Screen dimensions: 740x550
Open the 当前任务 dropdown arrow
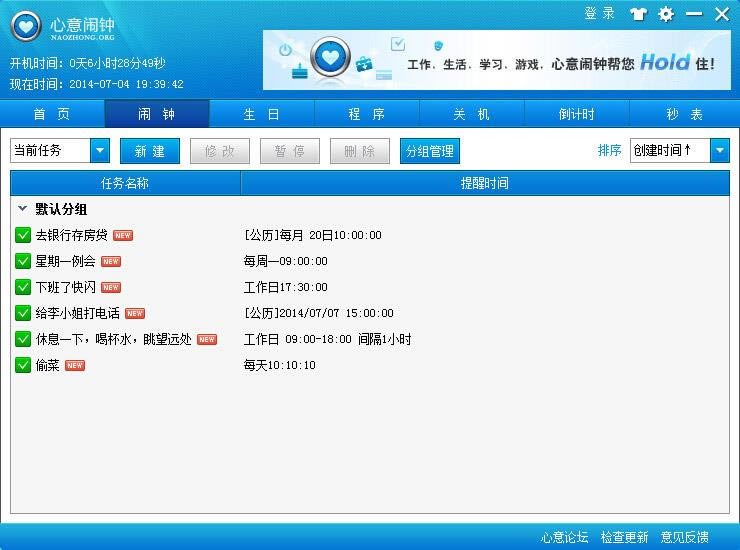pos(100,151)
